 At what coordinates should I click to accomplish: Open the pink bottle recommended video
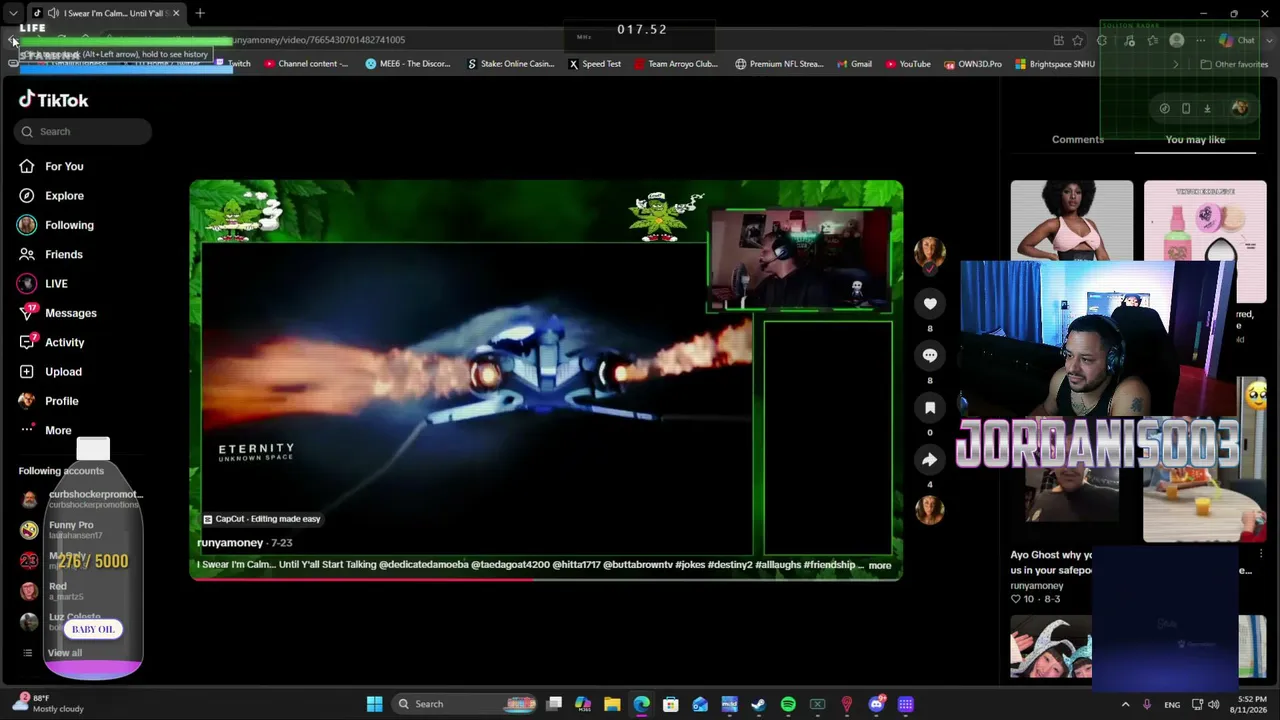[x=1205, y=221]
